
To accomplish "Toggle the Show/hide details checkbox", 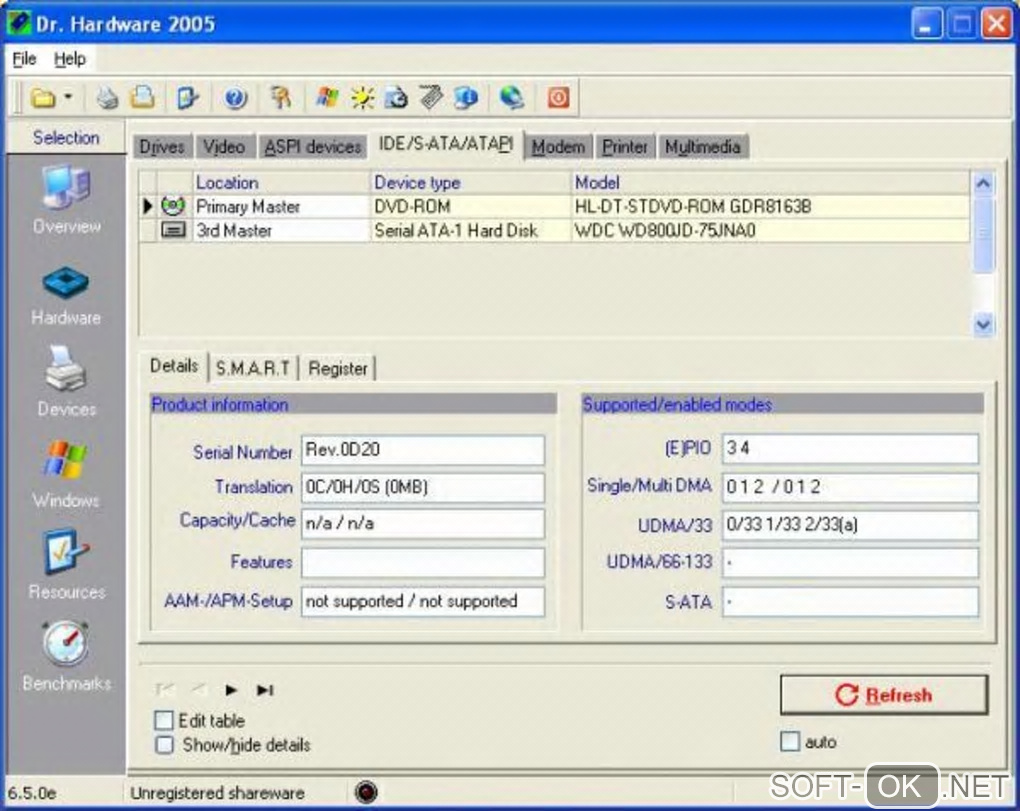I will [x=164, y=745].
